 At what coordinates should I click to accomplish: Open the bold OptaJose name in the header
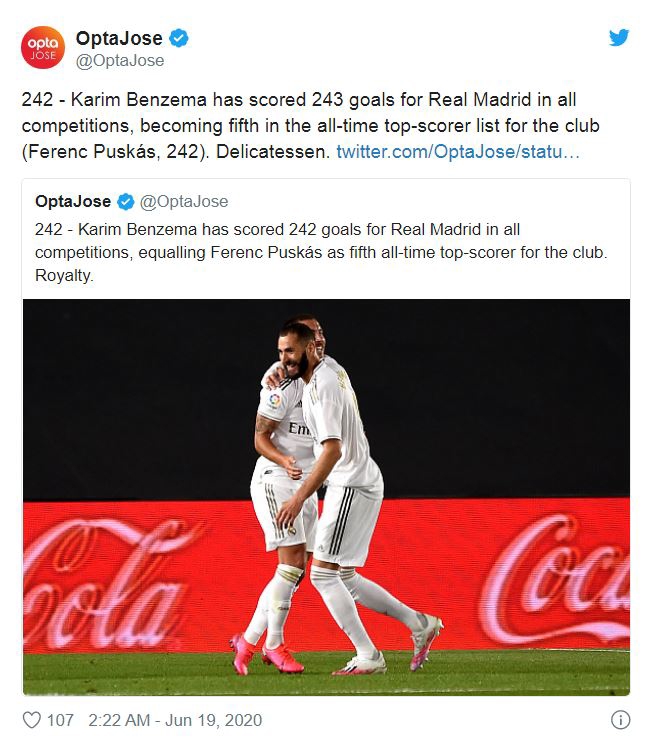pos(119,39)
